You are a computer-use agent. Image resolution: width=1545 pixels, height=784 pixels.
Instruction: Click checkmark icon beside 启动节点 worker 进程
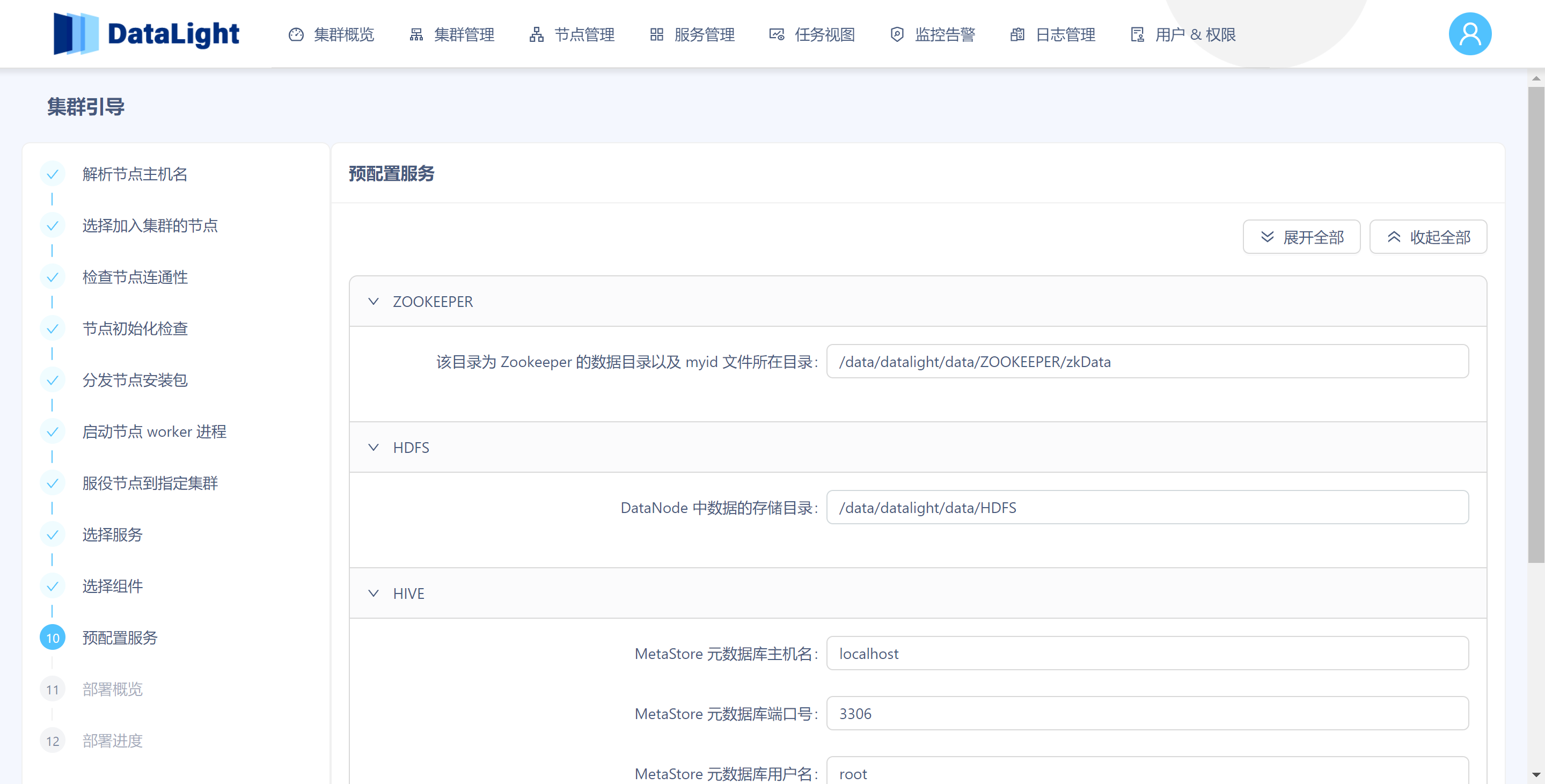(52, 433)
